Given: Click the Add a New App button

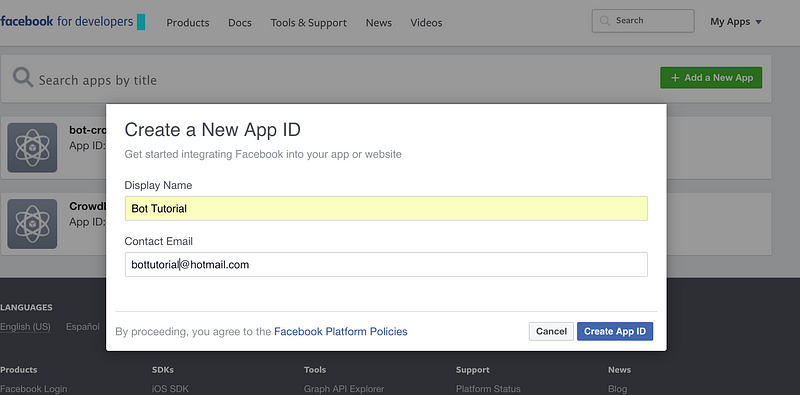Looking at the screenshot, I should click(711, 78).
